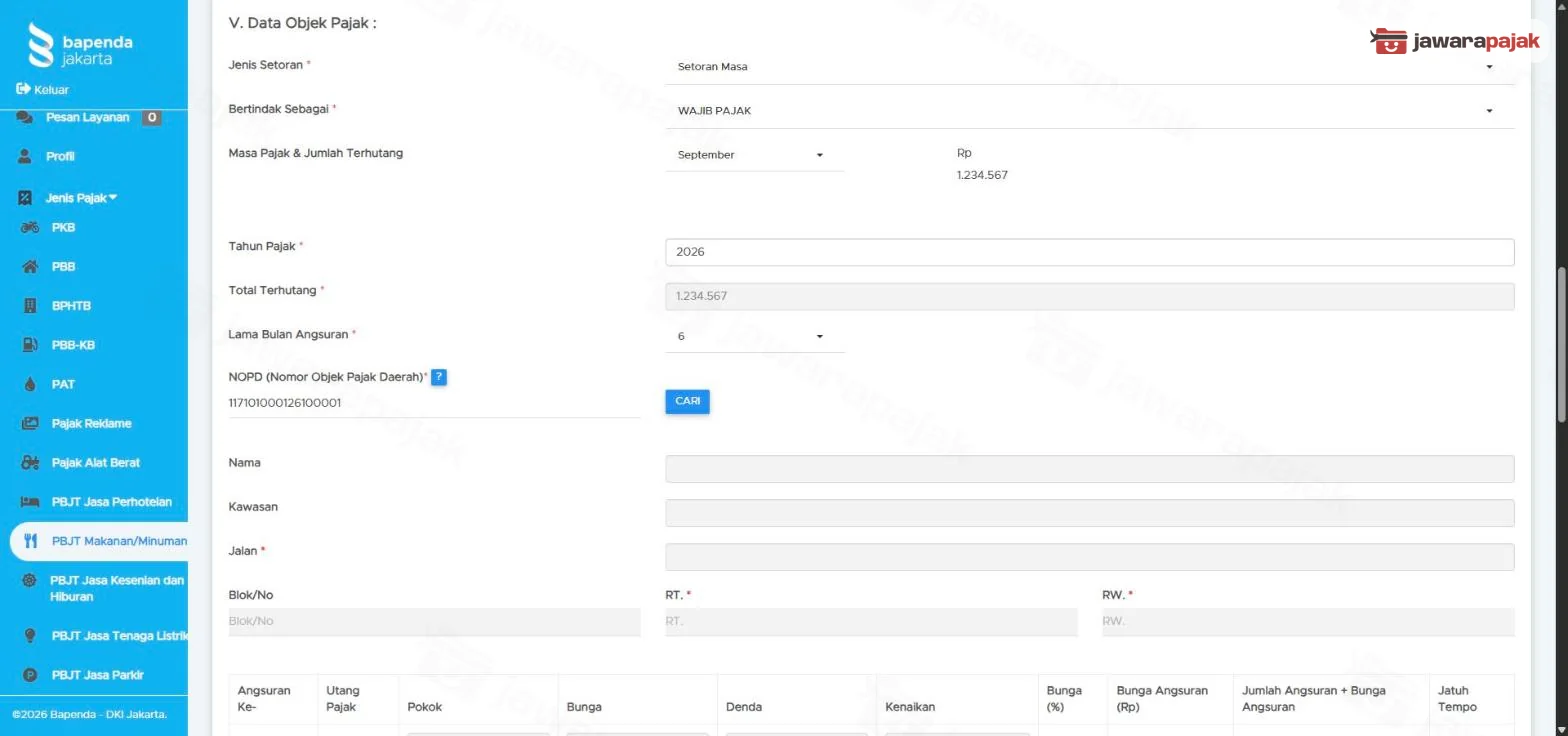Screen dimensions: 1568x736
Task: Click the PBJT Jasa Parkir parking icon
Action: pyautogui.click(x=30, y=675)
